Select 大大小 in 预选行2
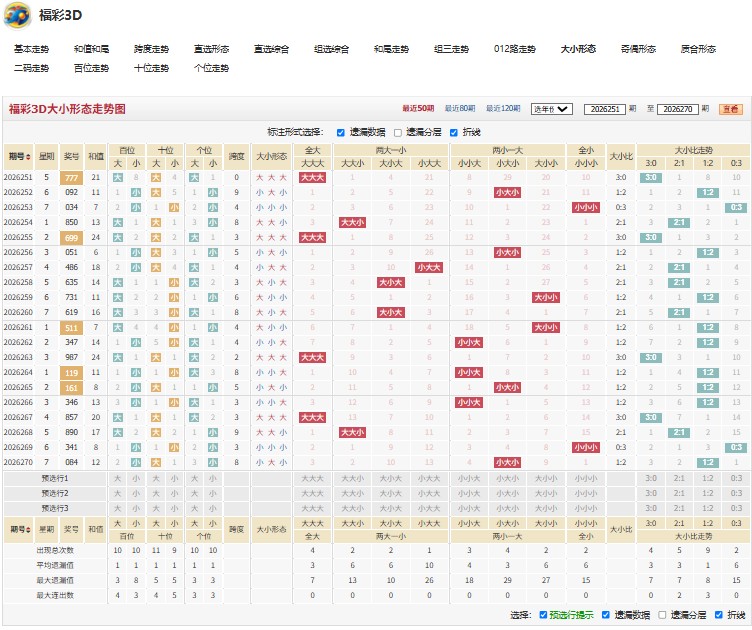 click(x=352, y=493)
